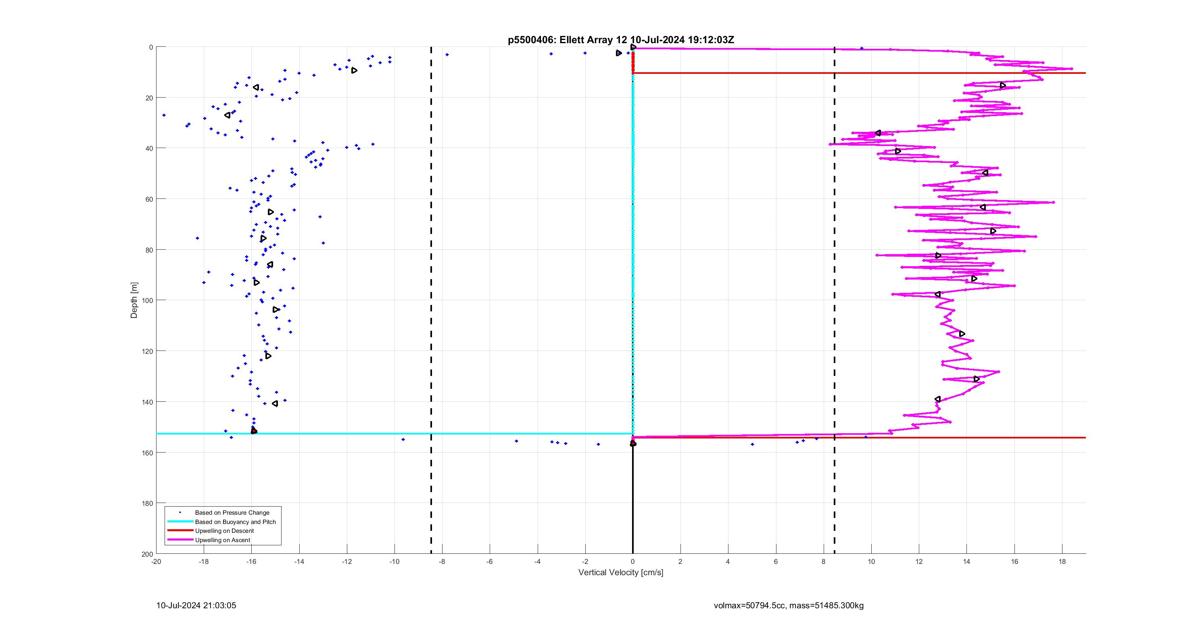The height and width of the screenshot is (622, 1200).
Task: Select the 'Depth [m]' y-axis label
Action: [x=133, y=300]
